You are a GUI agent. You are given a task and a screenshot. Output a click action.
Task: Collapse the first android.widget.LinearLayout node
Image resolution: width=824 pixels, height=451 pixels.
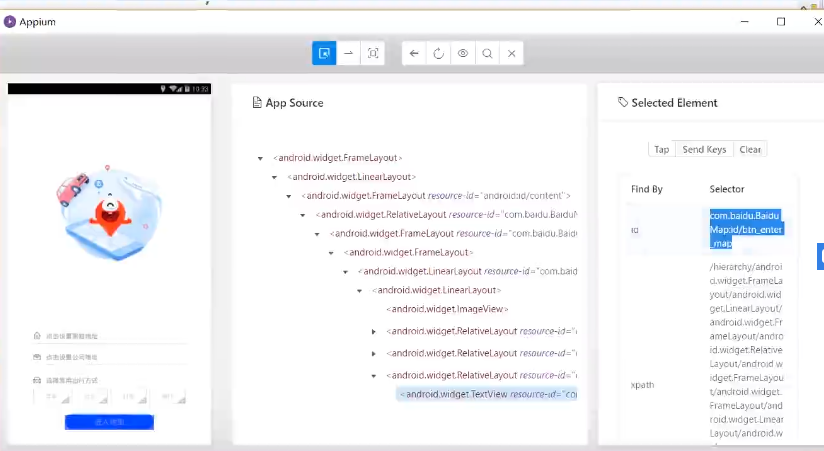tap(274, 177)
